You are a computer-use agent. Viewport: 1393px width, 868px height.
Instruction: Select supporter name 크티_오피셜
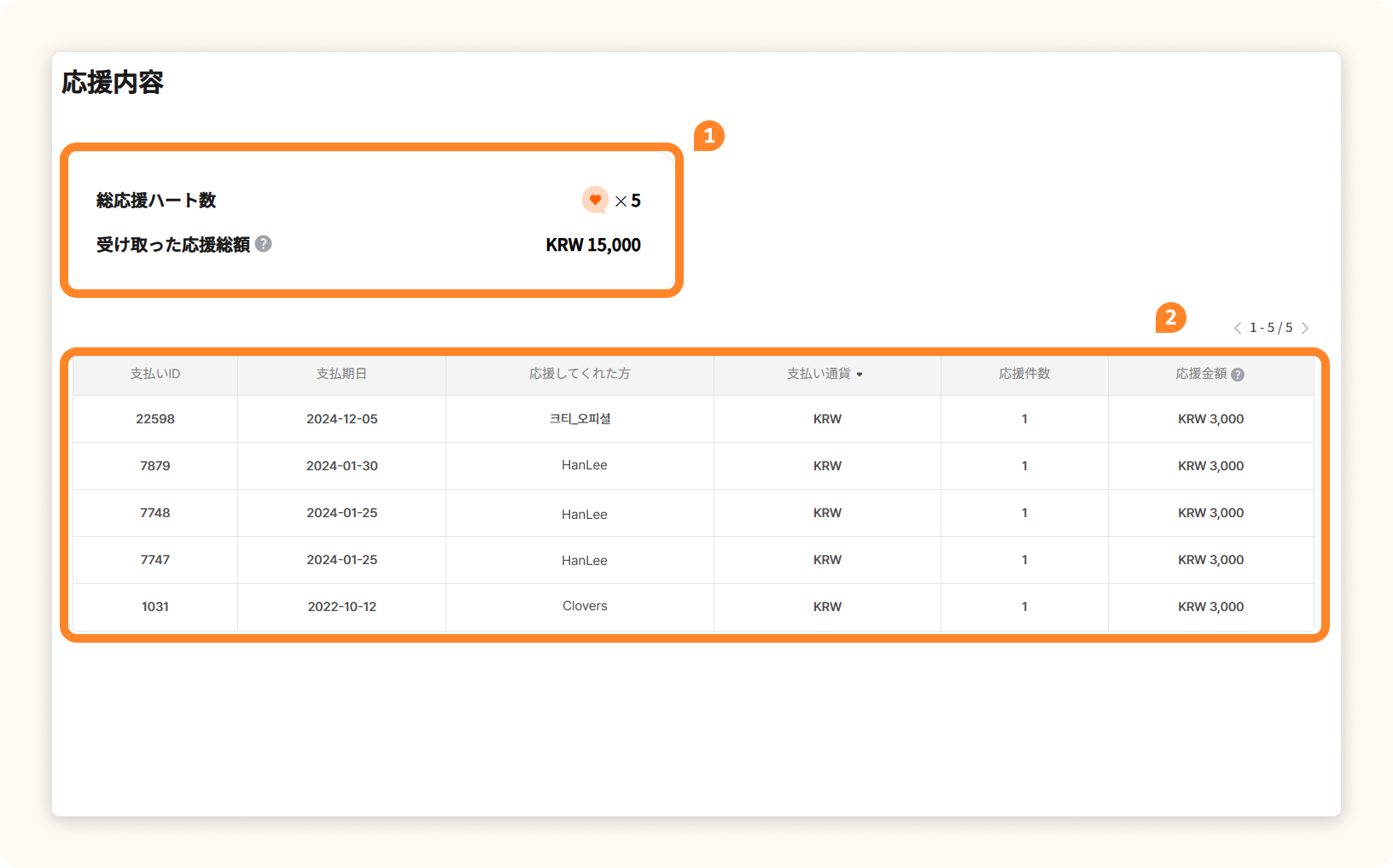[580, 419]
